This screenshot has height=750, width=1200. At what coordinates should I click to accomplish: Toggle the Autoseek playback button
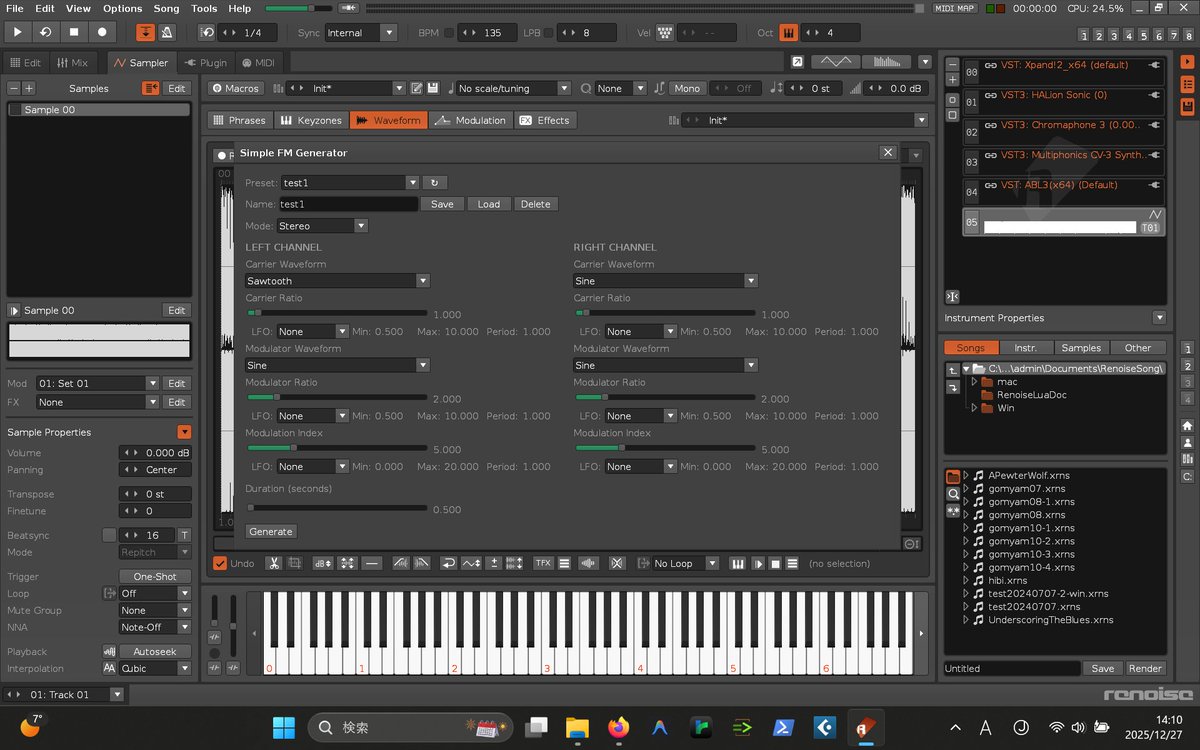click(155, 651)
